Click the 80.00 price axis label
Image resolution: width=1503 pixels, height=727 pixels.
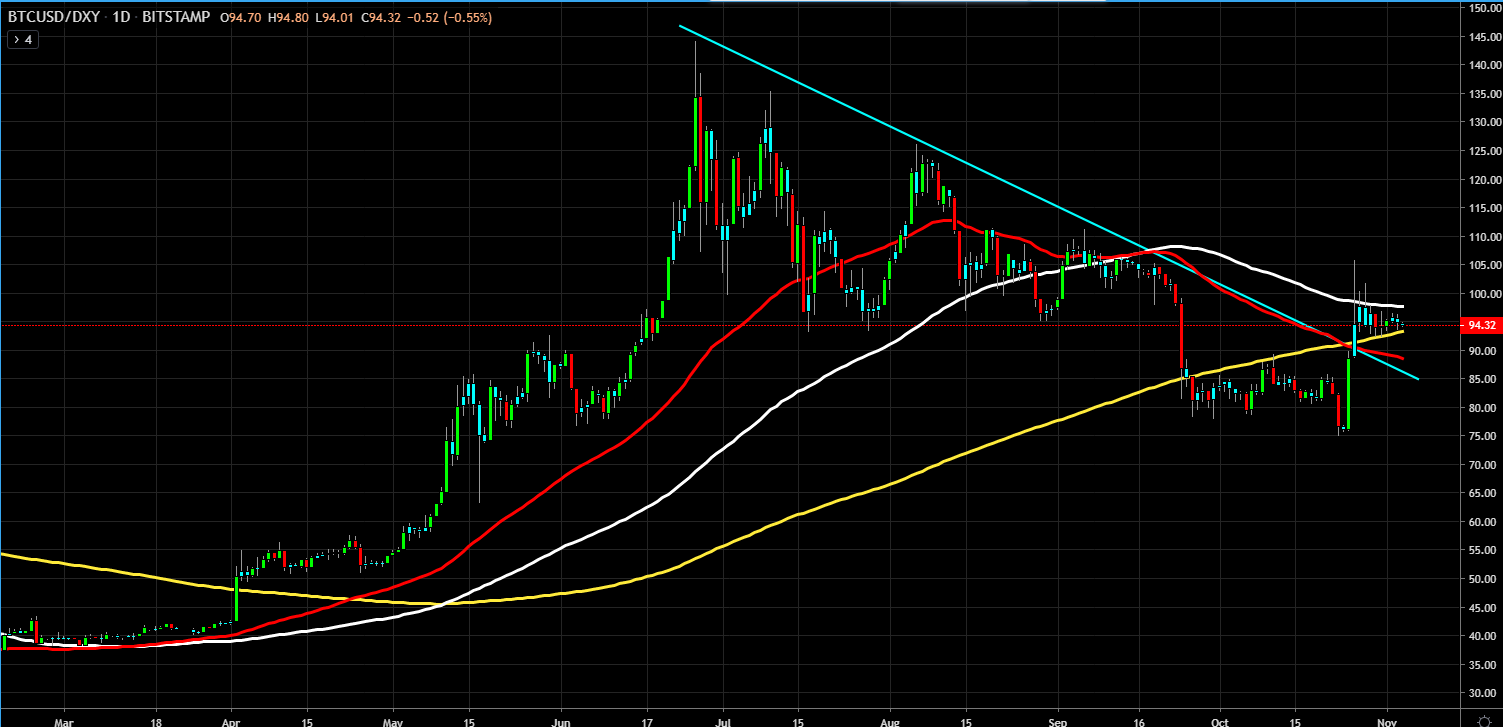(1483, 408)
